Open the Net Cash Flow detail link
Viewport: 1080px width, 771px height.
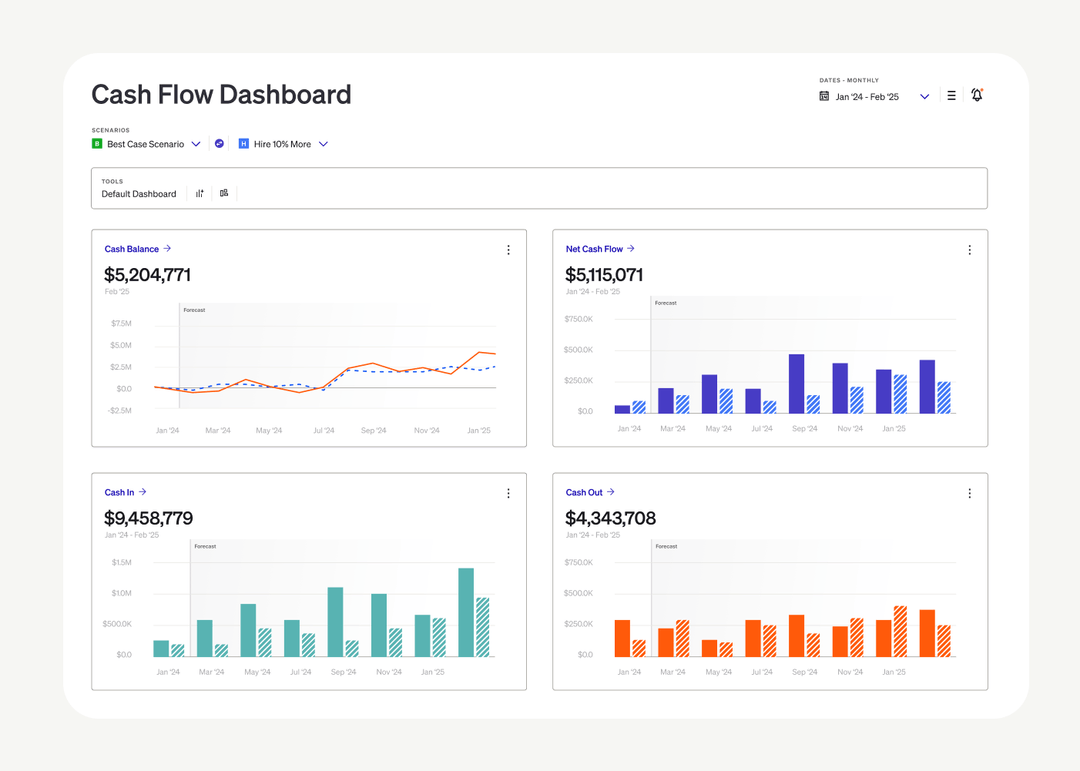[x=594, y=249]
